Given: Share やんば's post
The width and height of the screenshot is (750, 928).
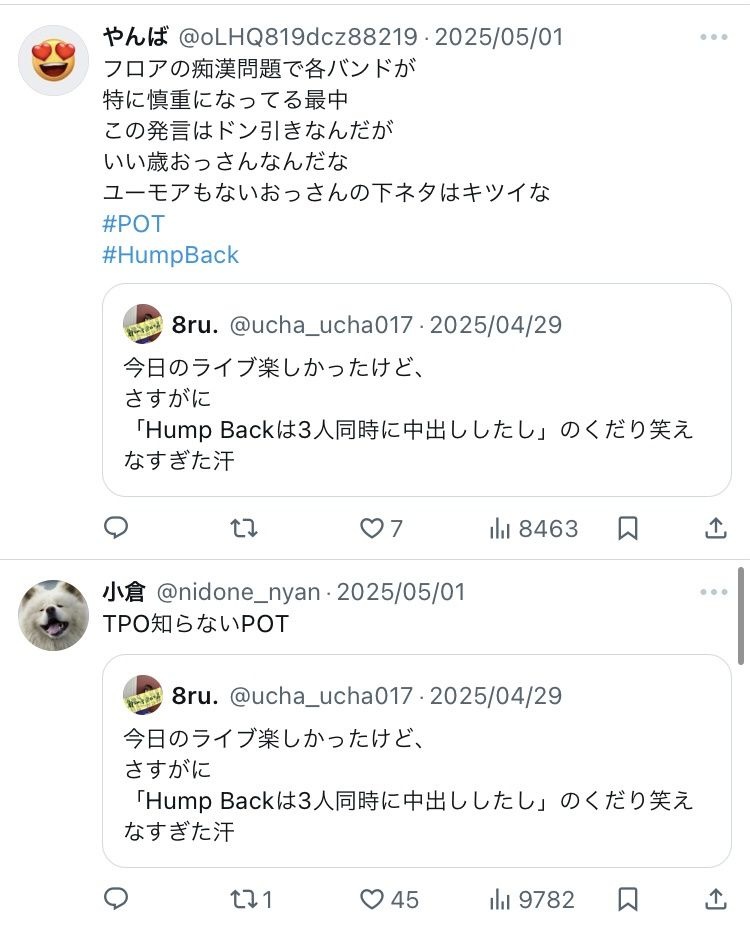Looking at the screenshot, I should click(716, 528).
